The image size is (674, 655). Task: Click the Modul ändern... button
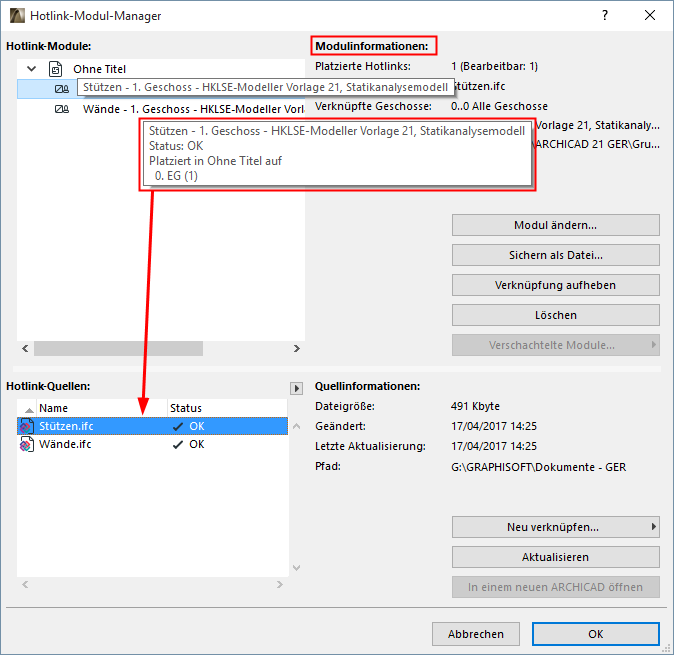pyautogui.click(x=555, y=225)
